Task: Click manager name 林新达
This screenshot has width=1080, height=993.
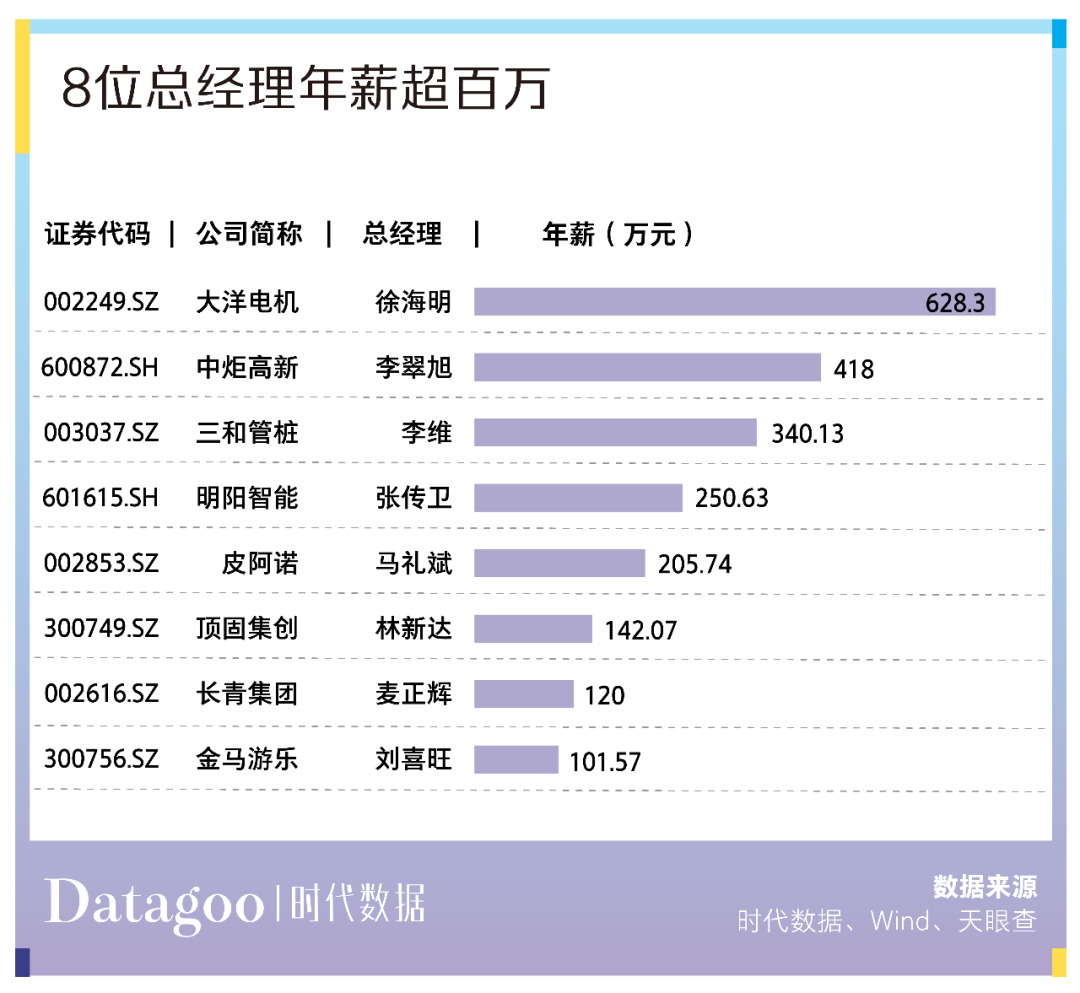Action: pos(413,628)
